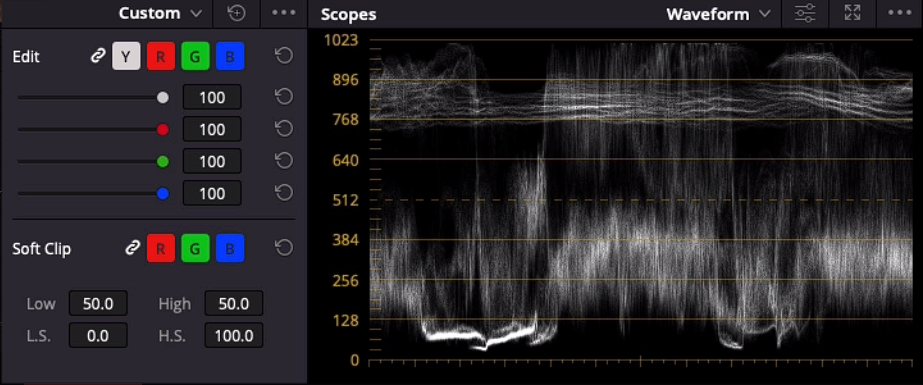Reset the red intensity slider value
923x385 pixels.
284,129
